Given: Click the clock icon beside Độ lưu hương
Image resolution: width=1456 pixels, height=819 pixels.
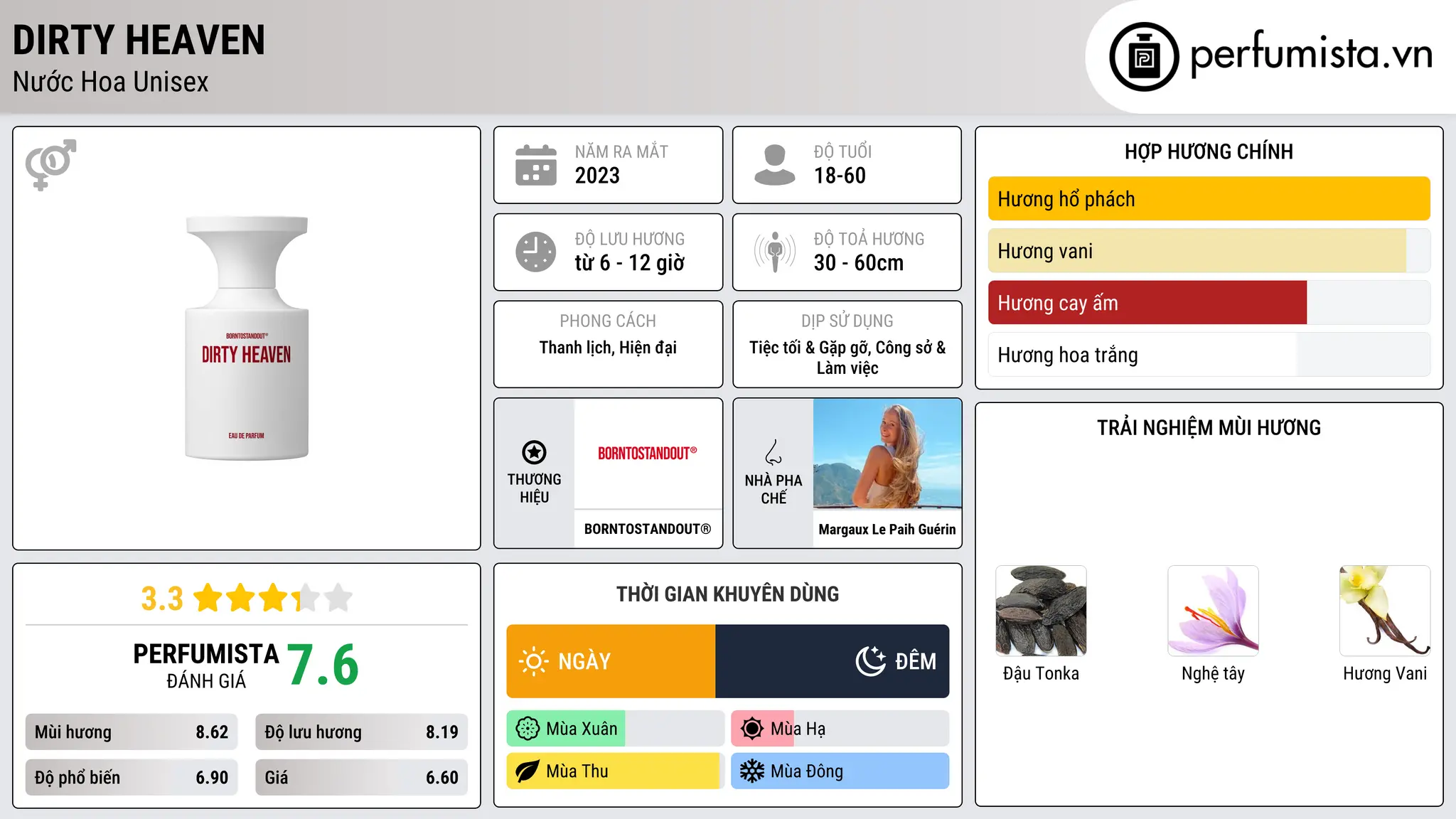Looking at the screenshot, I should pyautogui.click(x=536, y=252).
